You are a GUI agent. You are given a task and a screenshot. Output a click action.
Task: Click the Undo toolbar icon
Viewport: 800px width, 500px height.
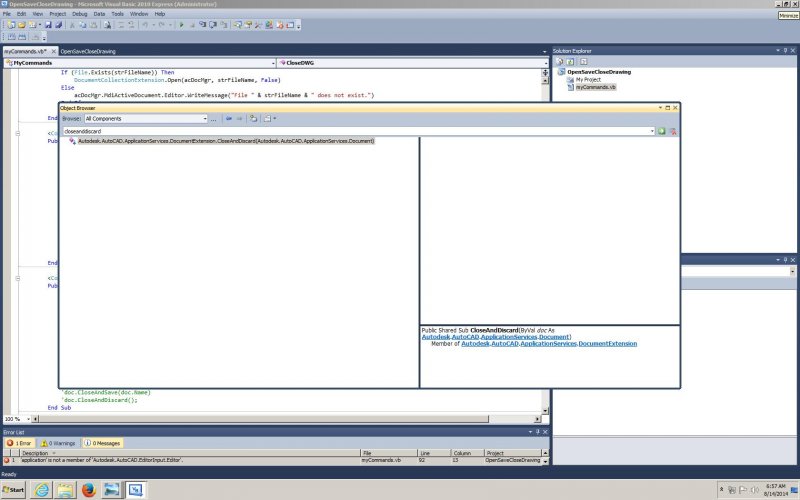pos(145,24)
